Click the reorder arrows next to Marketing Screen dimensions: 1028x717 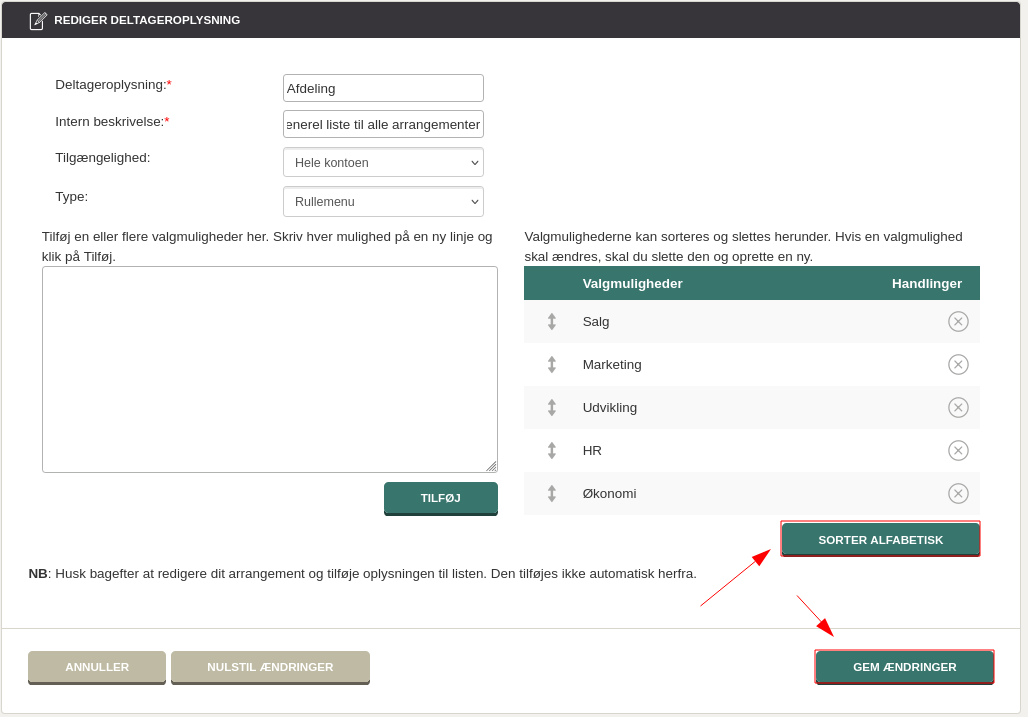tap(551, 365)
